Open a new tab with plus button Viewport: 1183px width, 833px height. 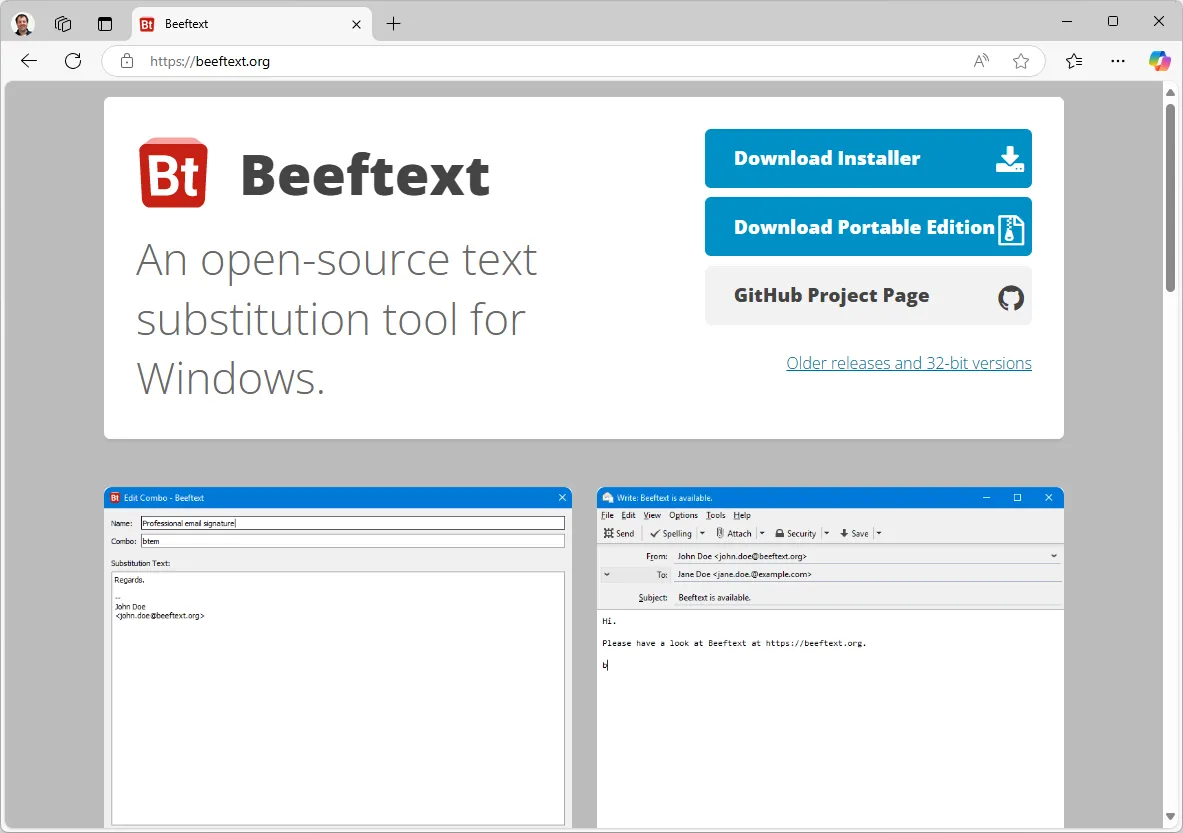[x=393, y=24]
